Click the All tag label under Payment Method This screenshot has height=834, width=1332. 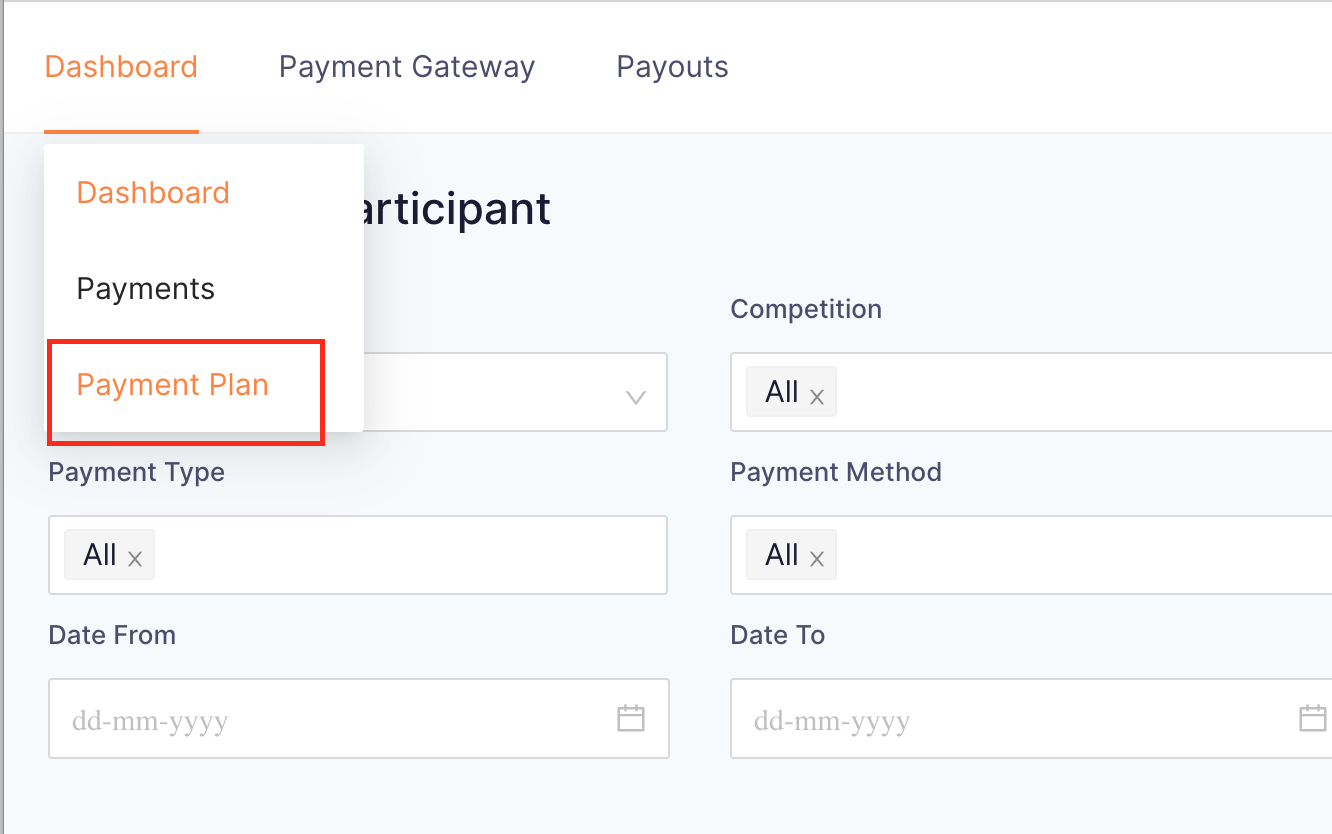(x=782, y=555)
